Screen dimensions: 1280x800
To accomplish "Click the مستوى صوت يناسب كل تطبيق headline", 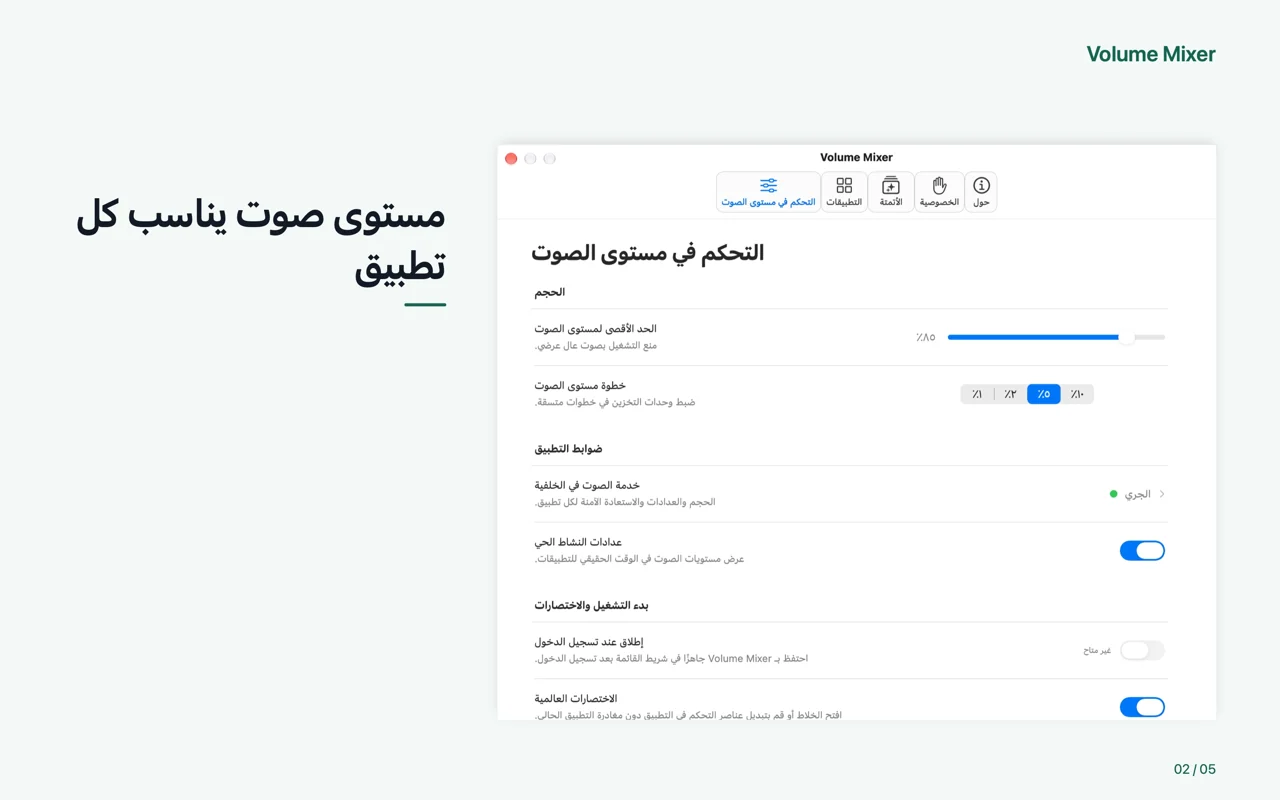I will (x=260, y=241).
